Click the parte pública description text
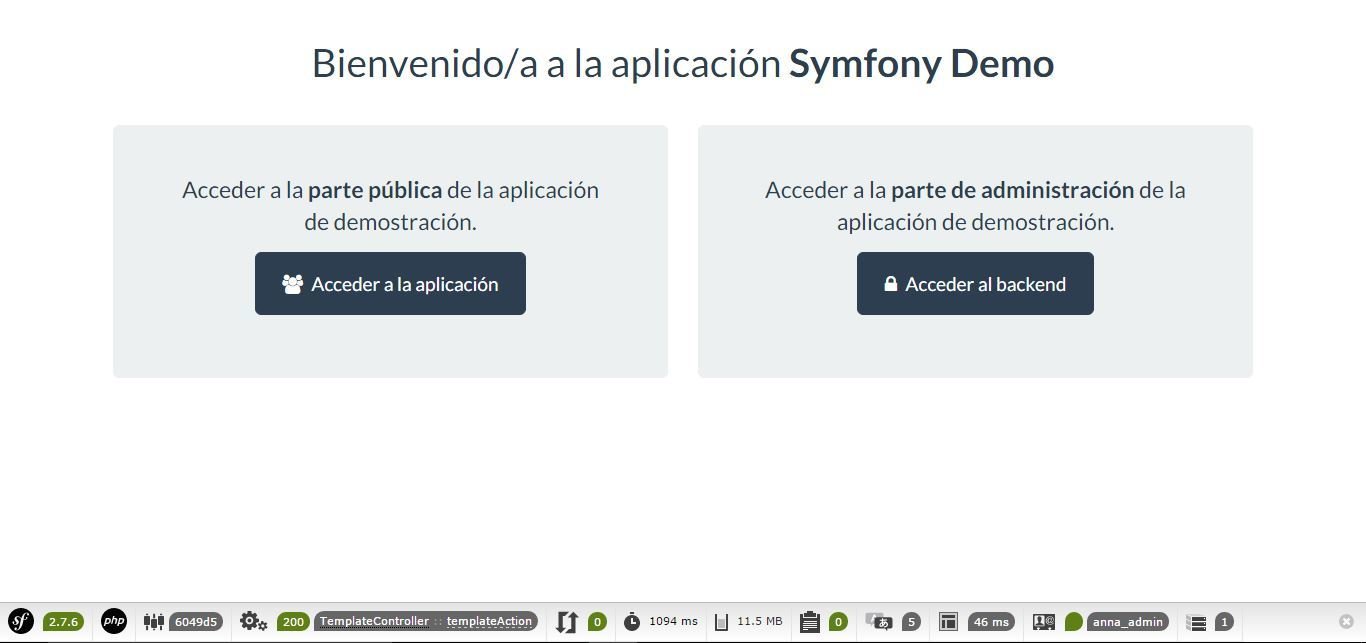The height and width of the screenshot is (643, 1366). click(390, 205)
